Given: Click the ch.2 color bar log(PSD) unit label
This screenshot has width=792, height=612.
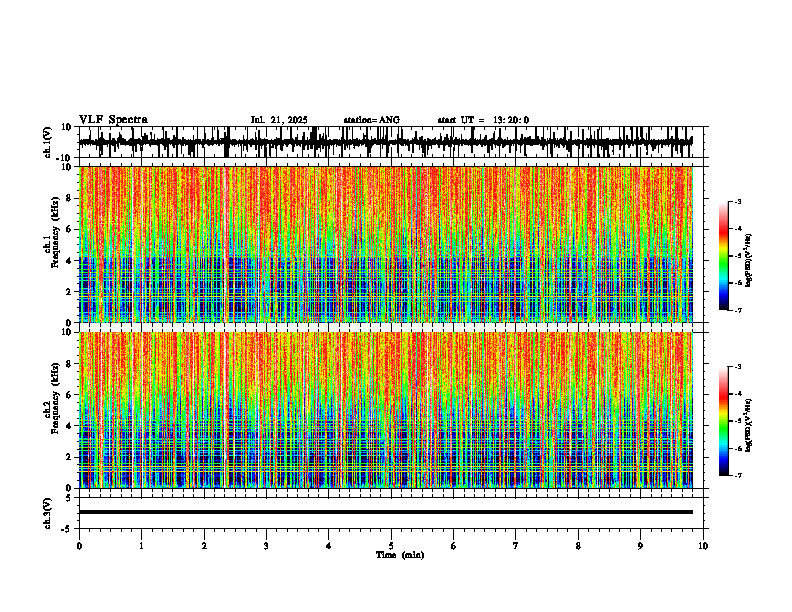Looking at the screenshot, I should click(x=749, y=426).
